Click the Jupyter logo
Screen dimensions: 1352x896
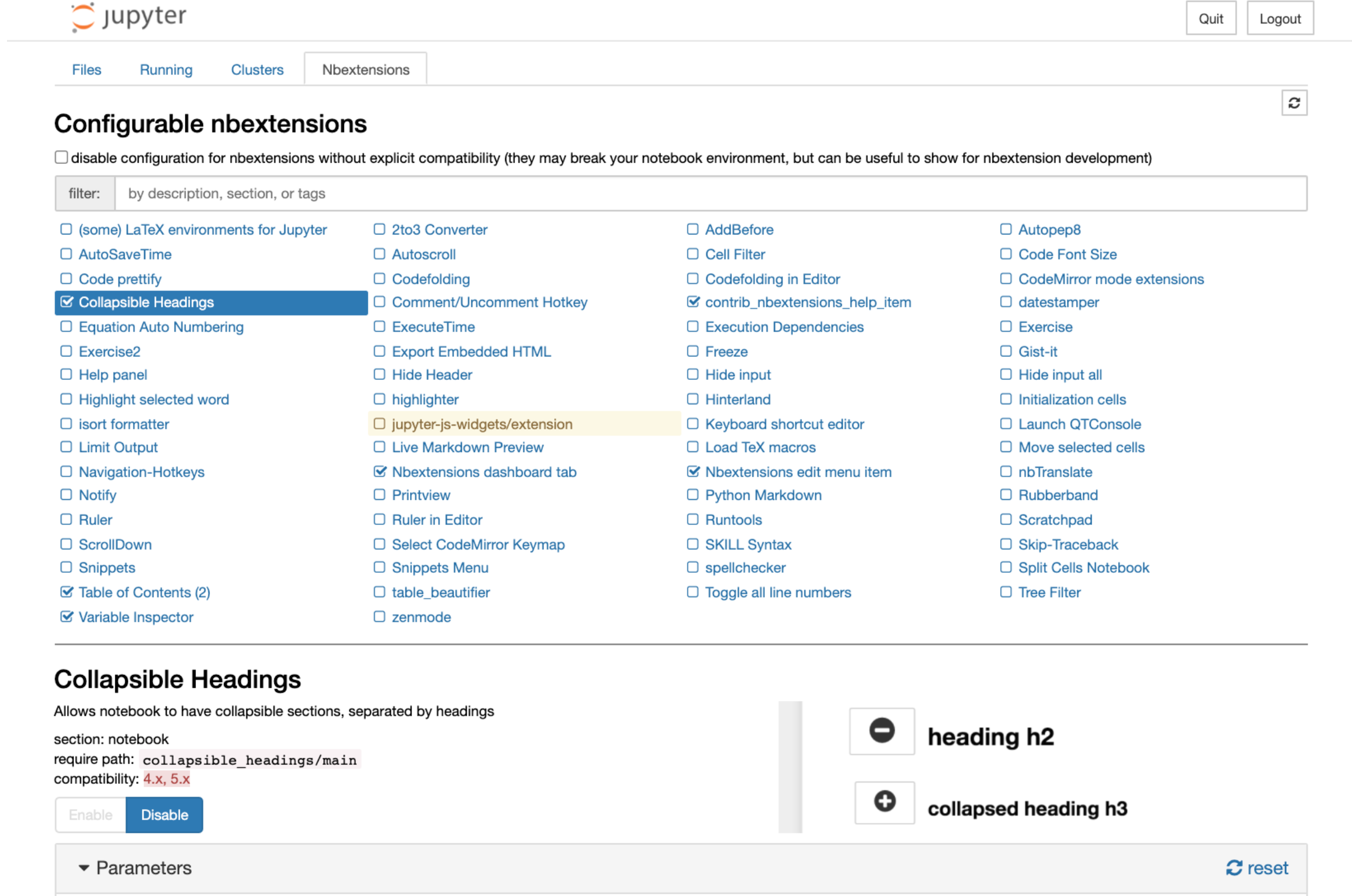[x=128, y=17]
